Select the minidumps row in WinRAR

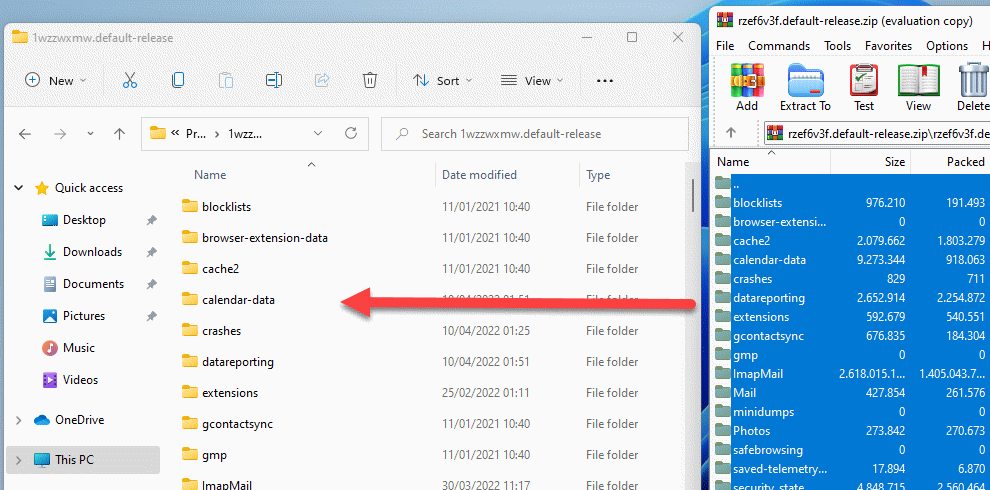pyautogui.click(x=851, y=412)
